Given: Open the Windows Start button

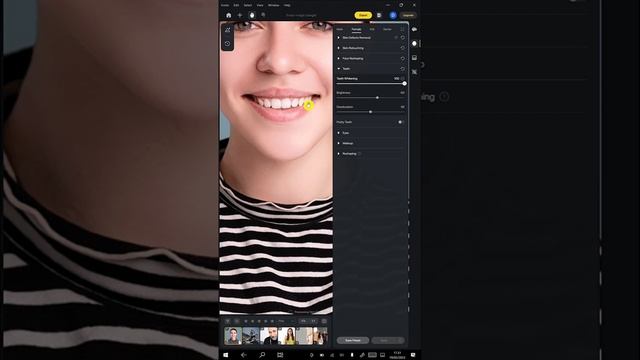Looking at the screenshot, I should coord(226,355).
